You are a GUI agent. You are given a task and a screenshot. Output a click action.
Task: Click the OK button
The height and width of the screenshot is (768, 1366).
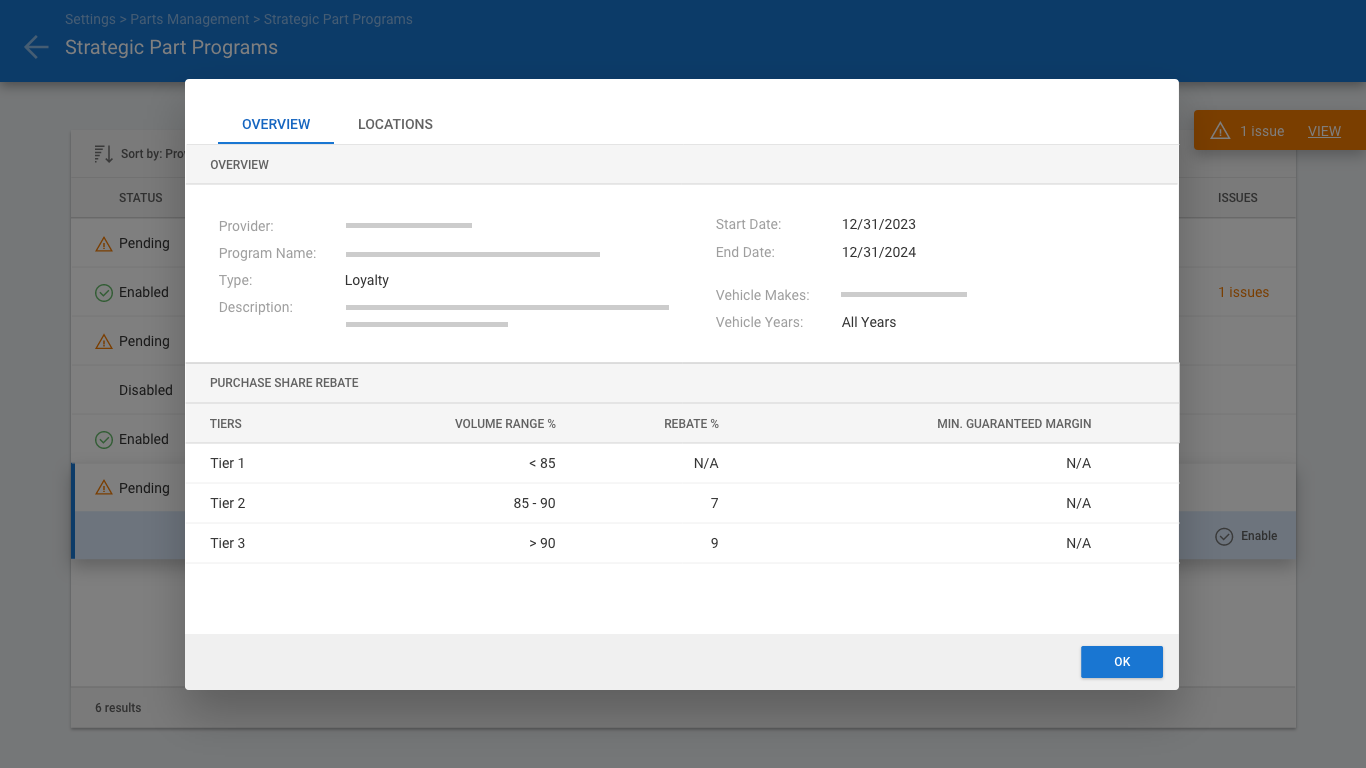click(1122, 662)
